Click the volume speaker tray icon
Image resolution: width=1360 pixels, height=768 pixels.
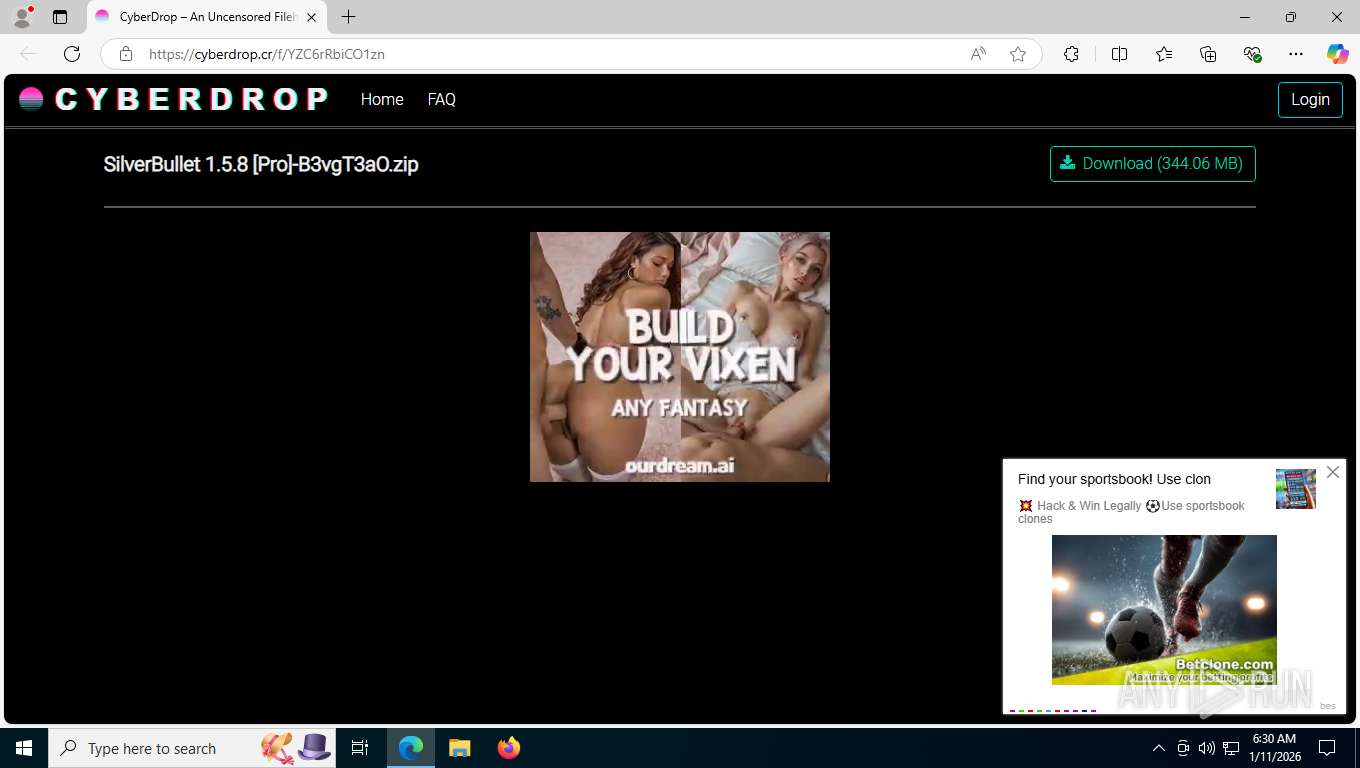(1206, 748)
